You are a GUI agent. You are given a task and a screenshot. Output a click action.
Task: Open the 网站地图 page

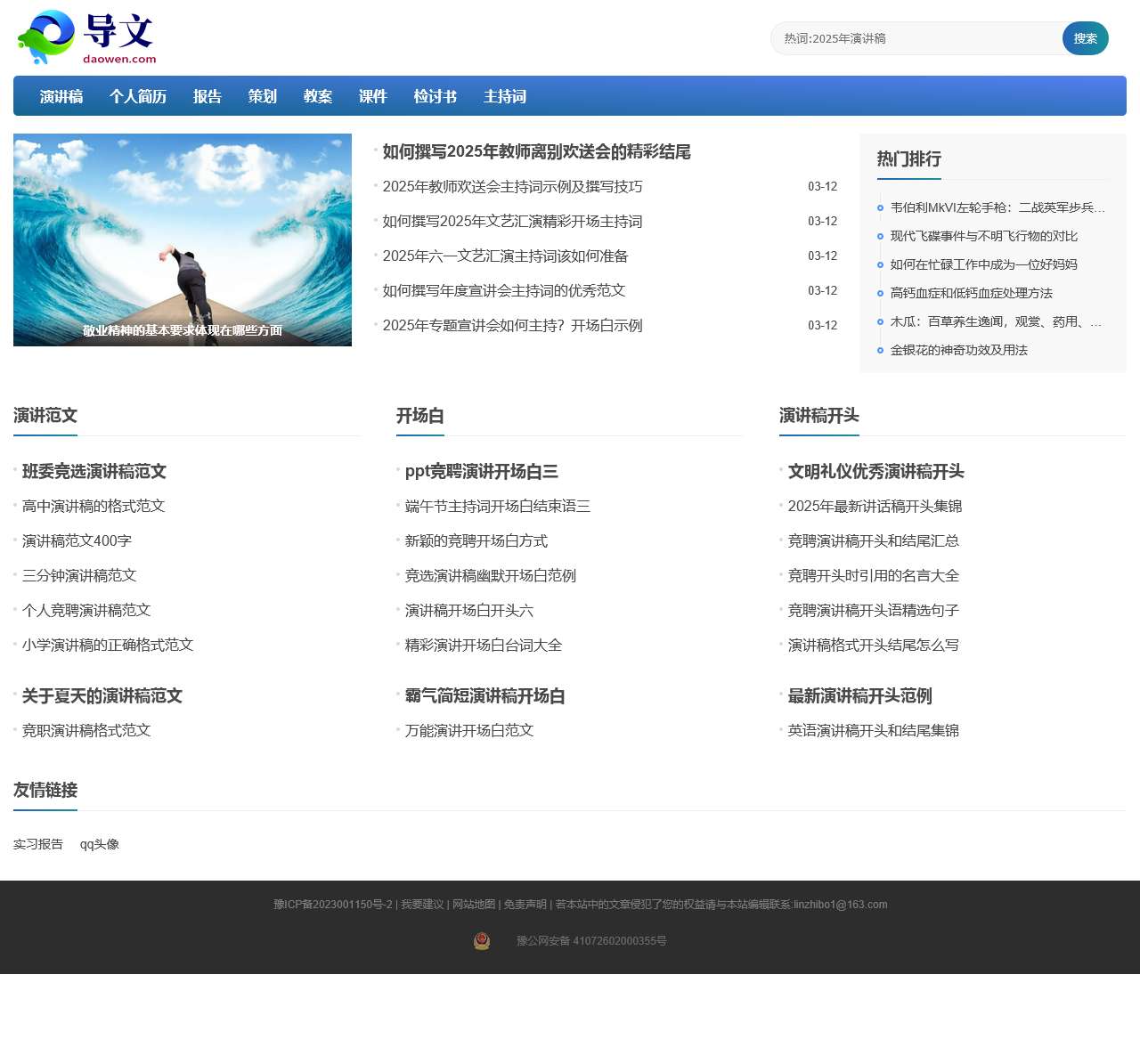pos(473,904)
